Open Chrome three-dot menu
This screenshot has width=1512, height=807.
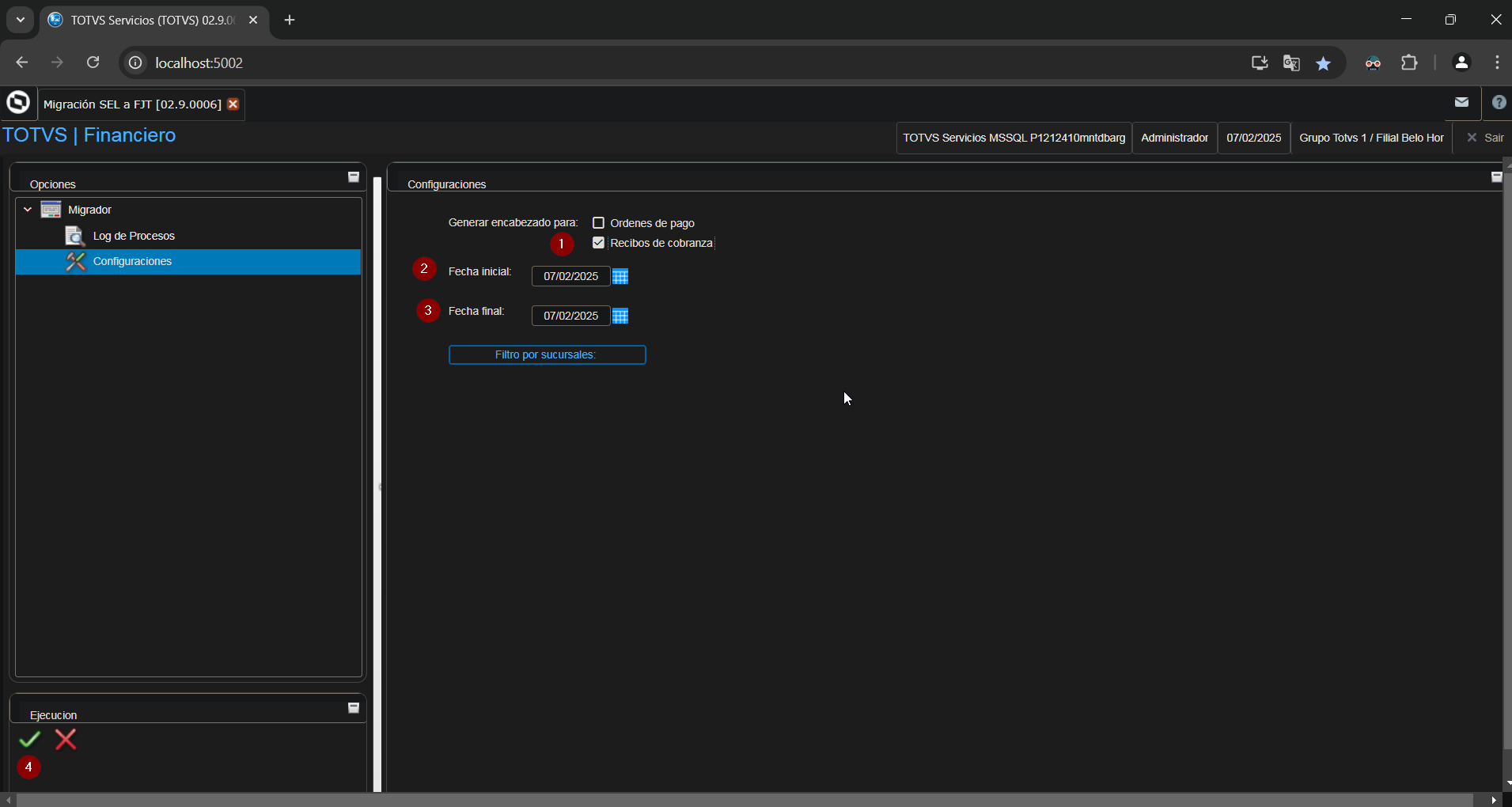coord(1497,63)
